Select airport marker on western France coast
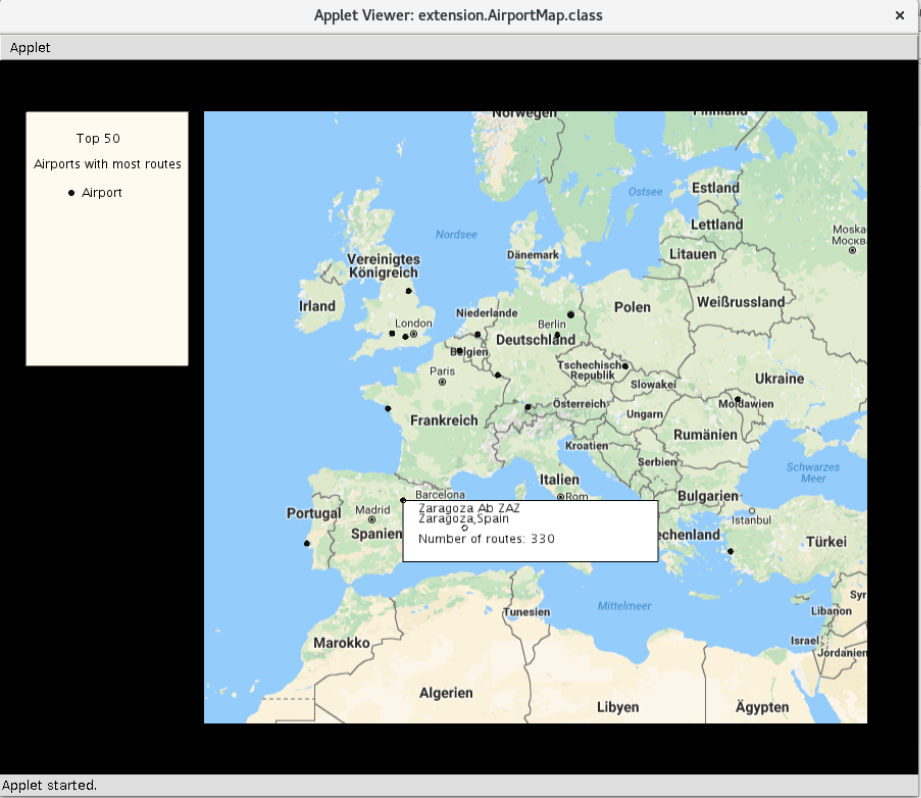 pos(388,408)
